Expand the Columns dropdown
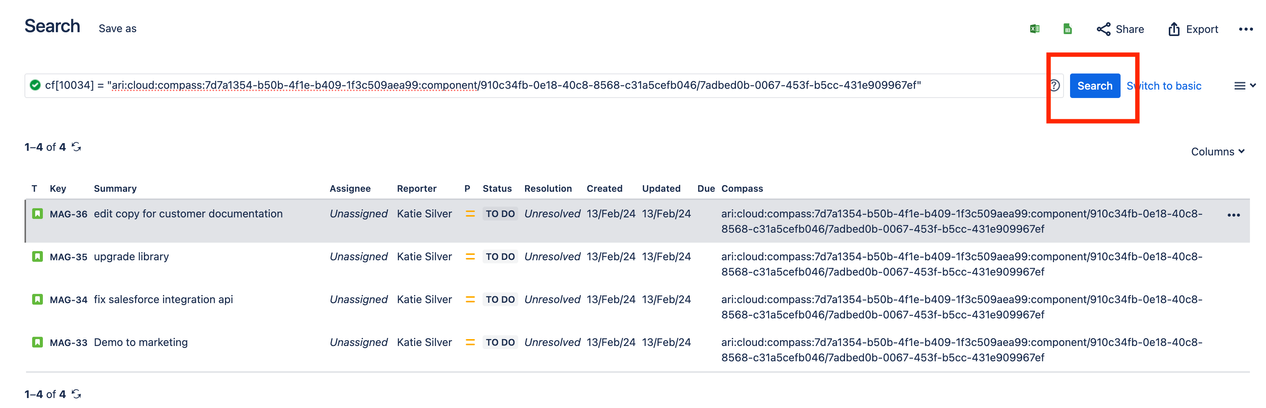The height and width of the screenshot is (408, 1266). [1218, 152]
